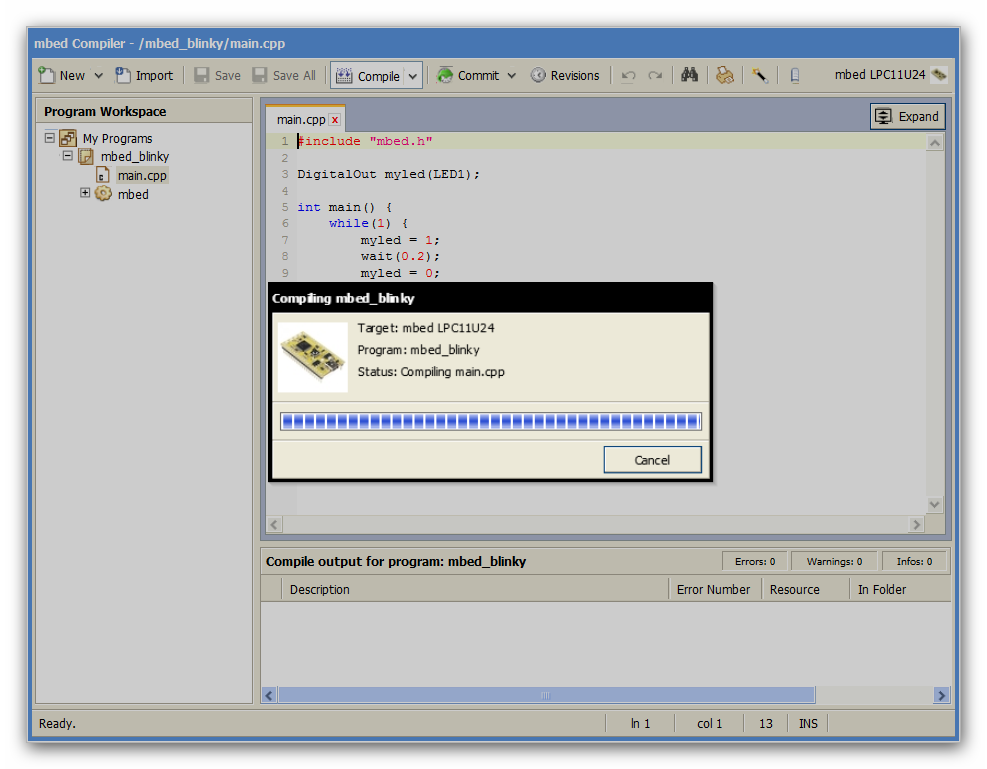Click the compile progress bar
The width and height of the screenshot is (987, 769).
490,422
